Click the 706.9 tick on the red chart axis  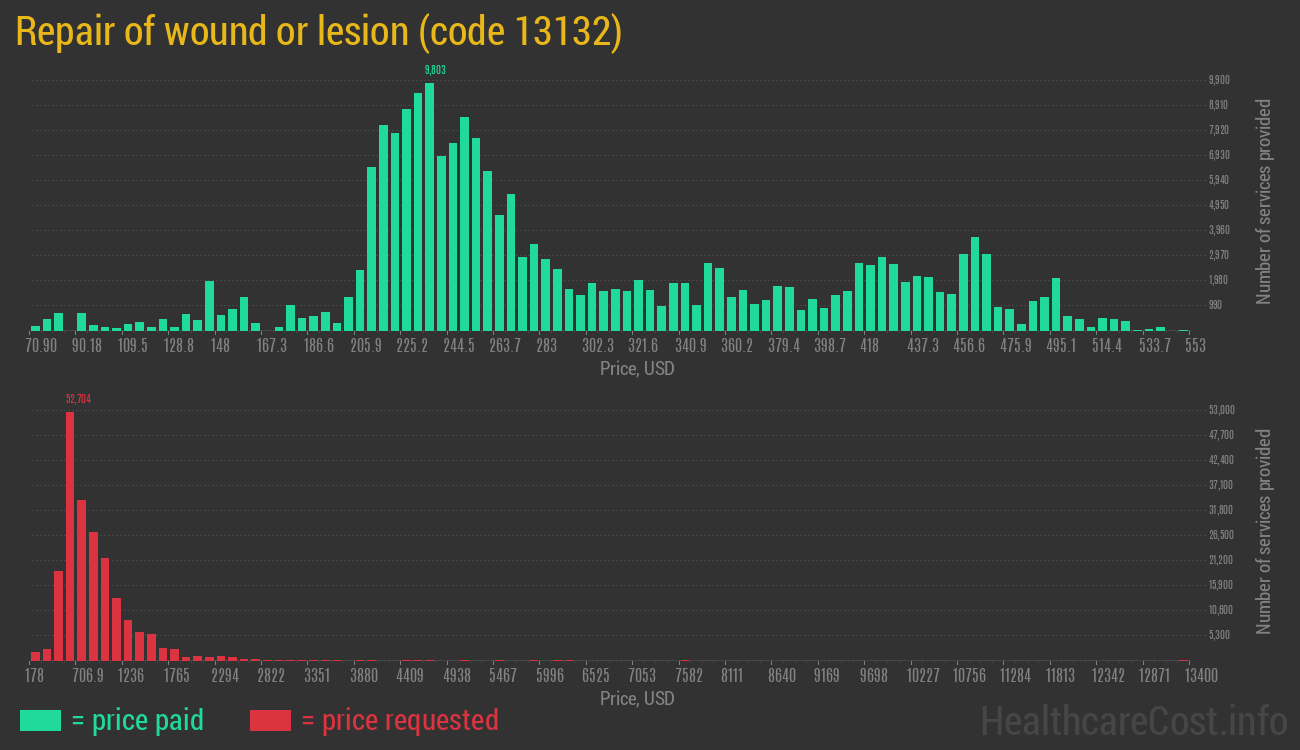pyautogui.click(x=88, y=676)
